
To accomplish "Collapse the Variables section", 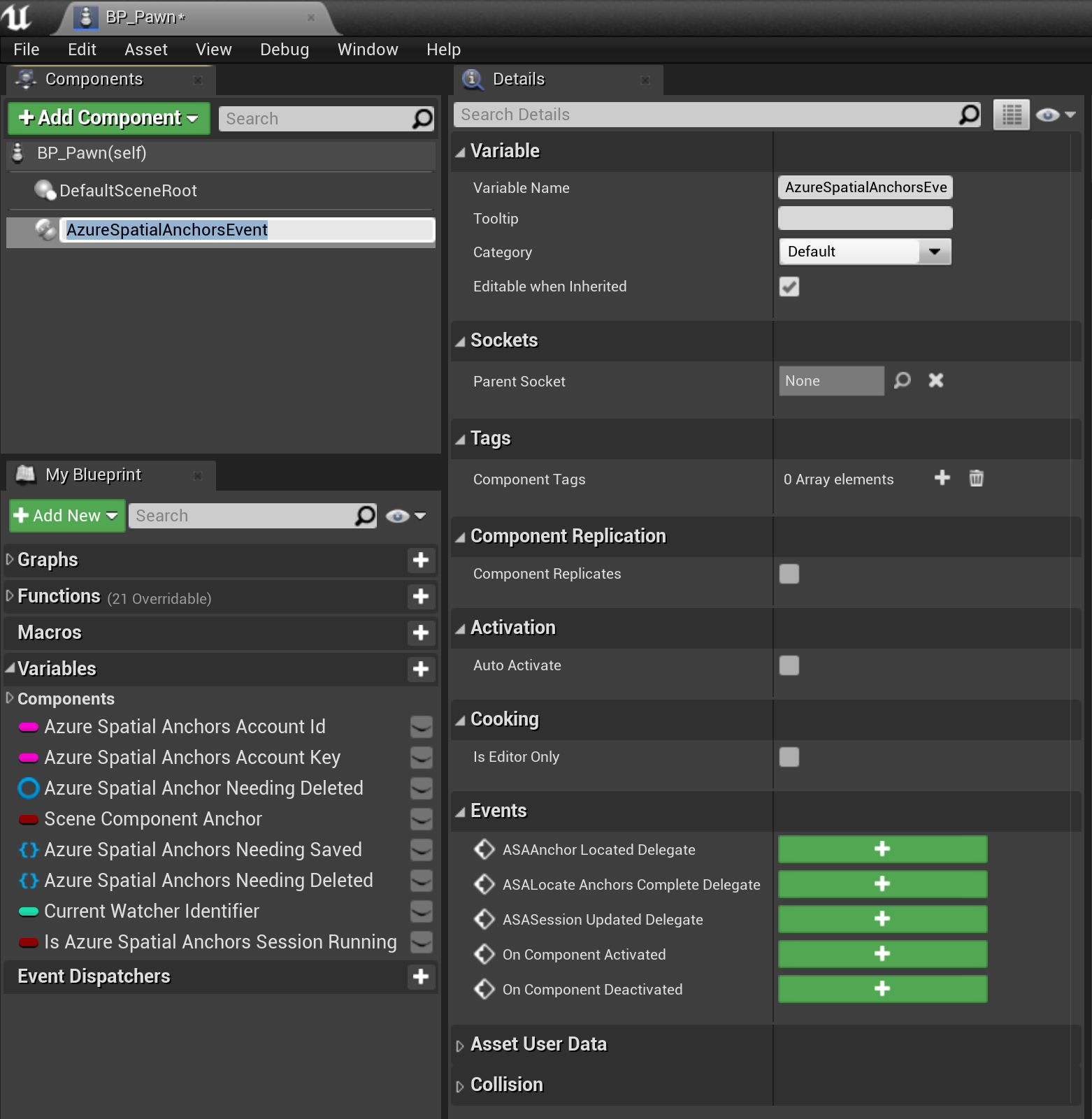I will click(10, 668).
